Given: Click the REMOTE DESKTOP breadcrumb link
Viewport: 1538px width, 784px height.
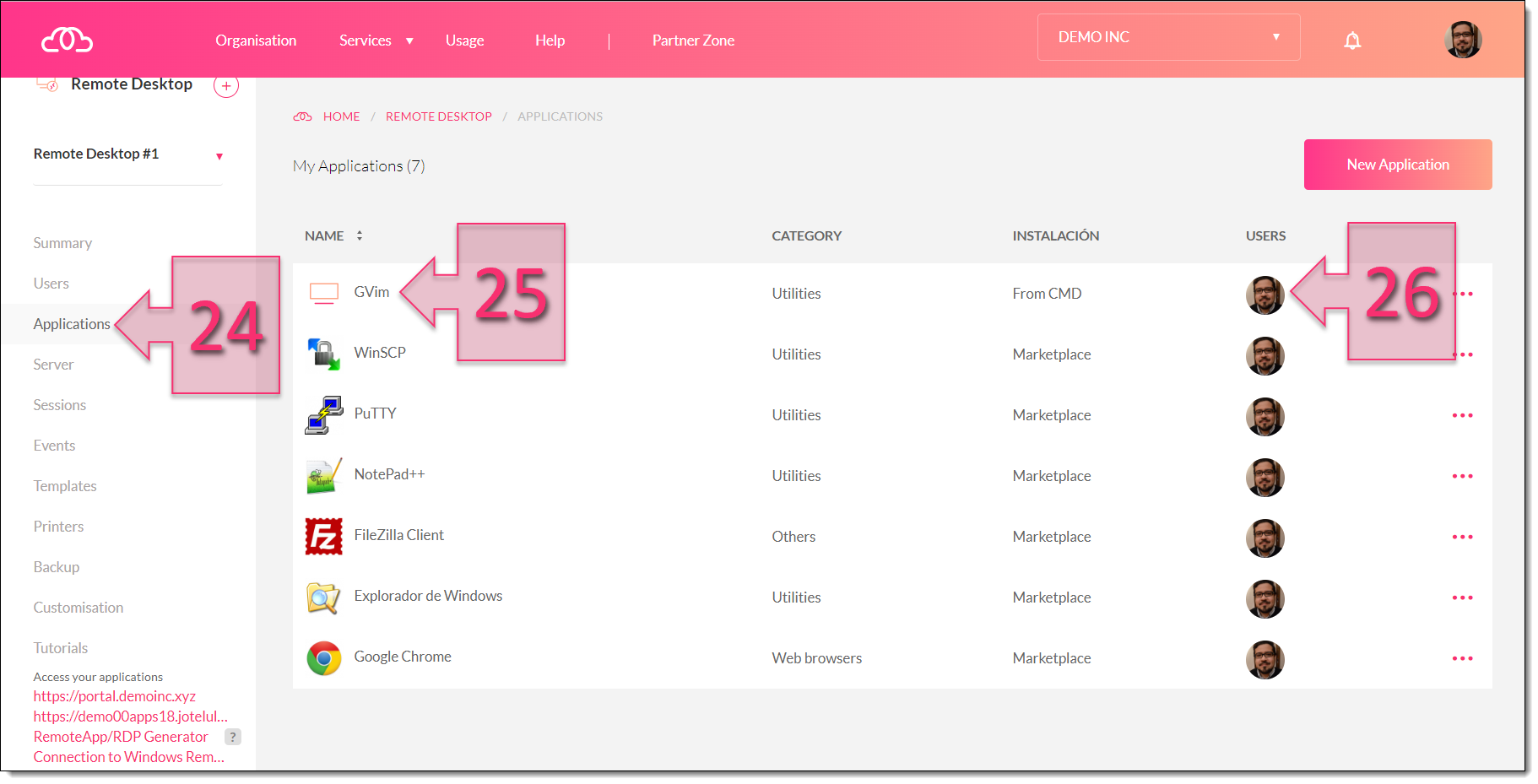Looking at the screenshot, I should tap(438, 116).
